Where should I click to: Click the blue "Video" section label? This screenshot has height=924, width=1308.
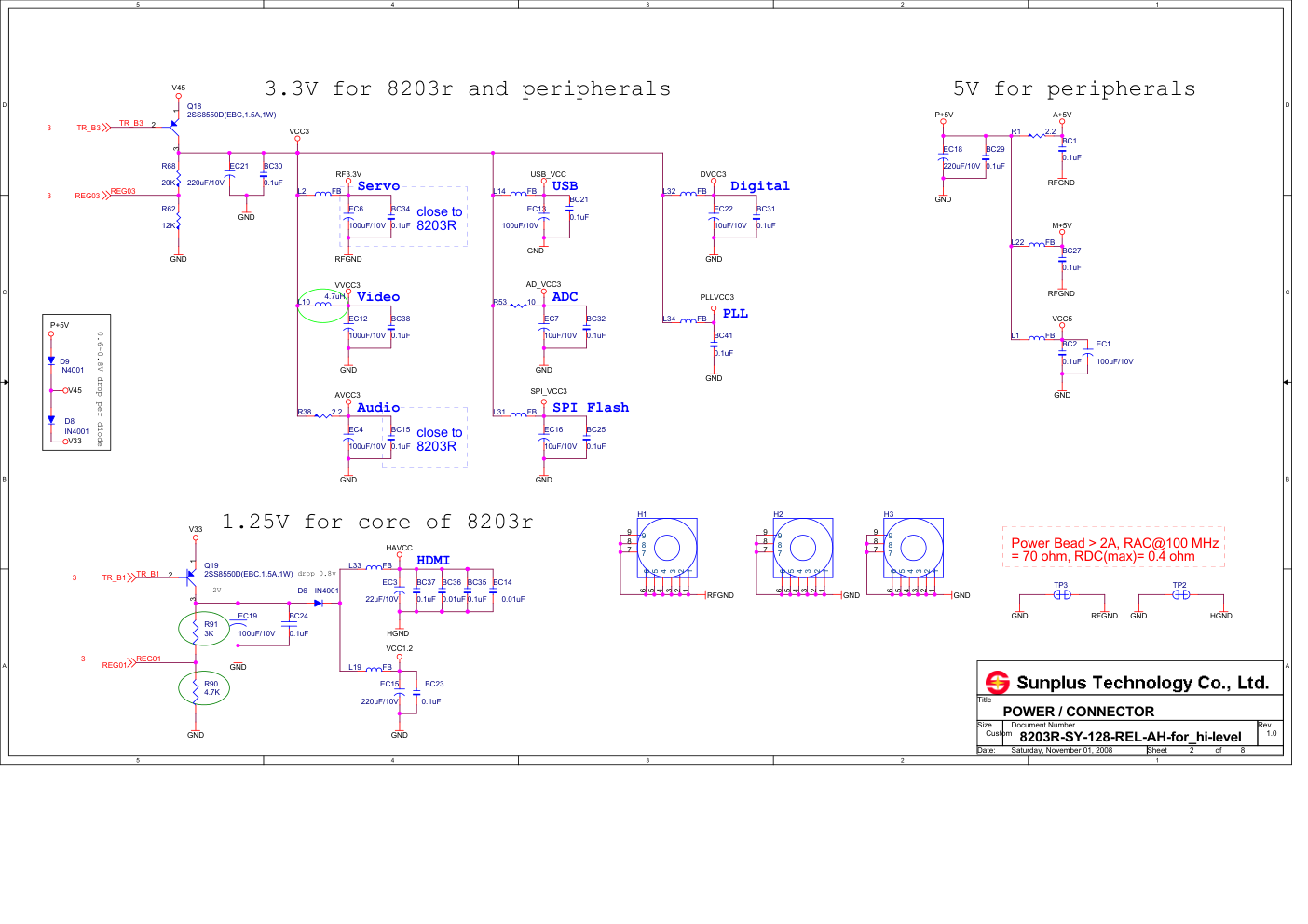click(378, 297)
